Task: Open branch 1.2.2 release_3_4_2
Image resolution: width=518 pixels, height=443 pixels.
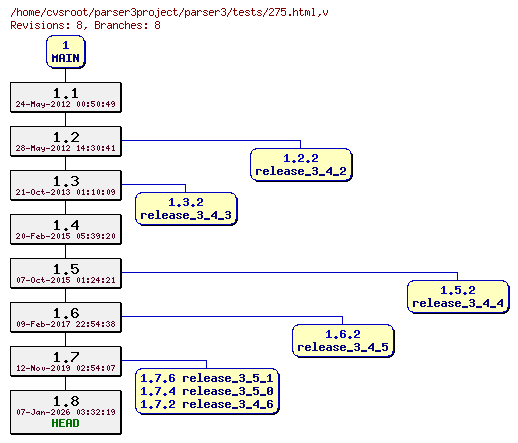Action: click(301, 165)
